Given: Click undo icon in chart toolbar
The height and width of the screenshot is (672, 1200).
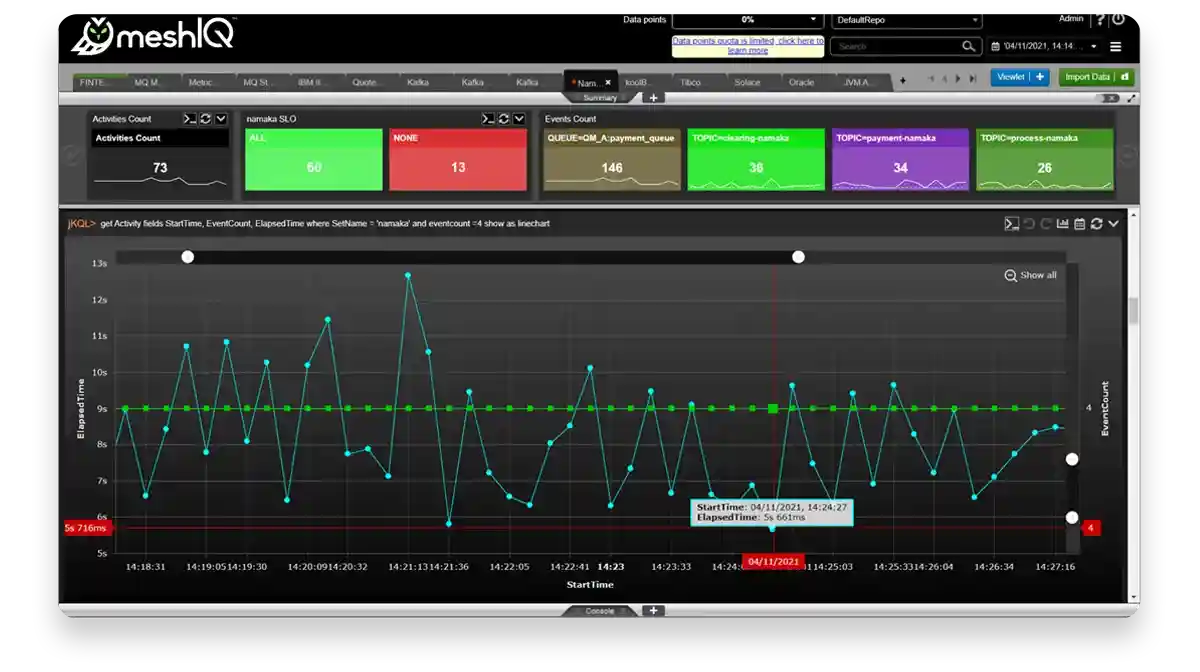Looking at the screenshot, I should point(1029,224).
